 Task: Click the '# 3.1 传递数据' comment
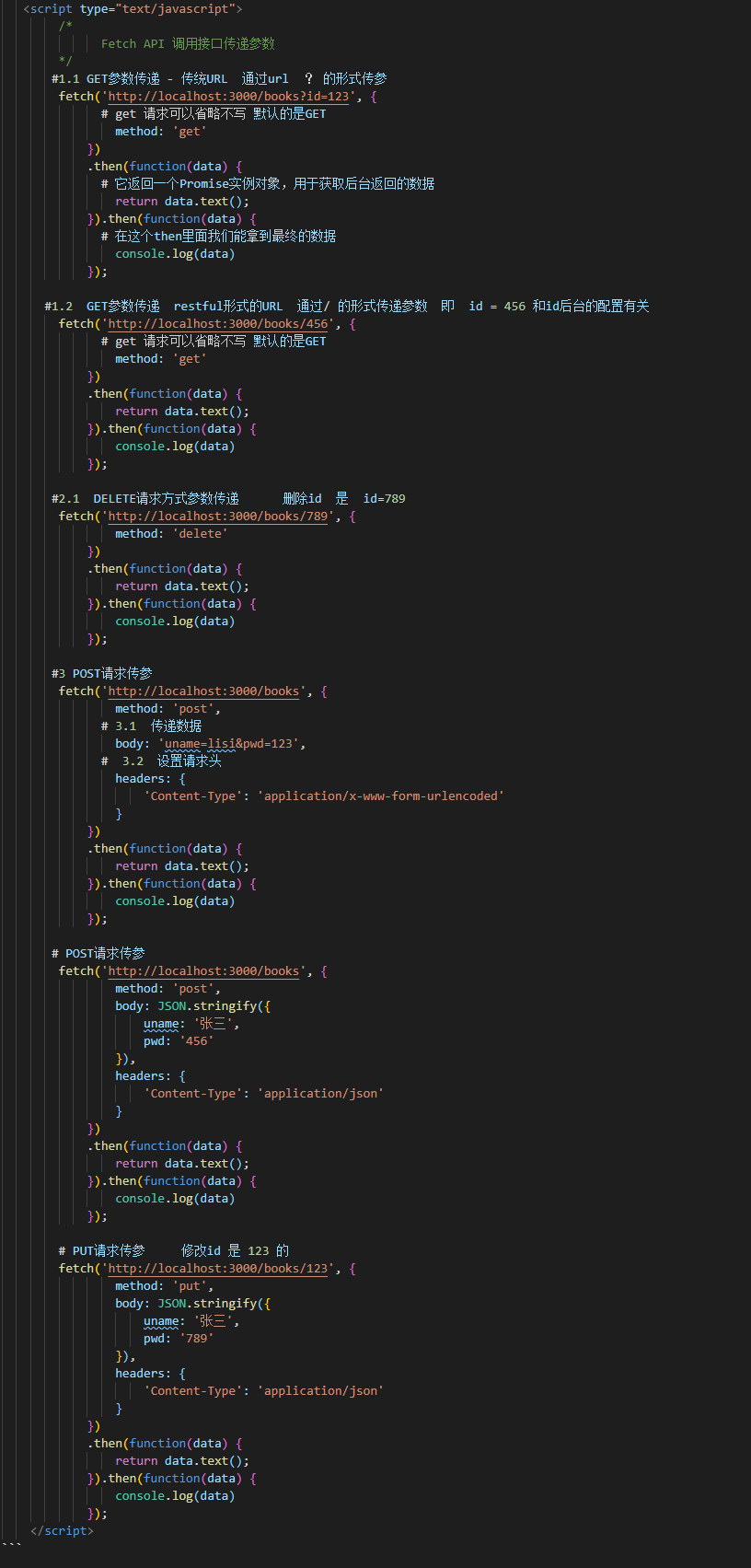point(151,726)
